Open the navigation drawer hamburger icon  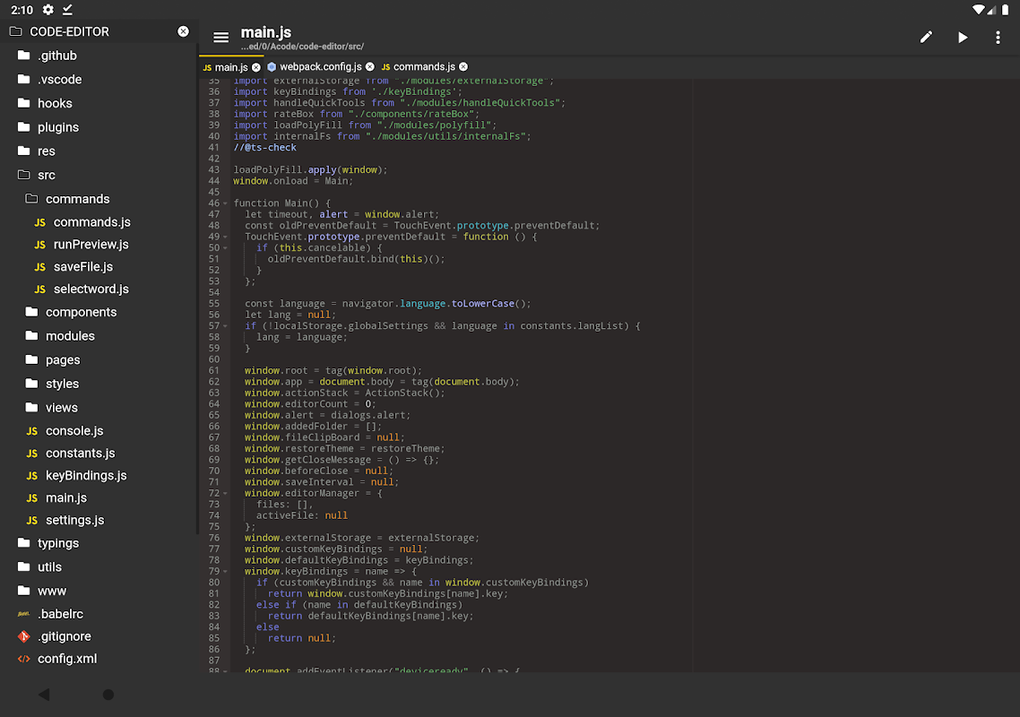pyautogui.click(x=220, y=37)
